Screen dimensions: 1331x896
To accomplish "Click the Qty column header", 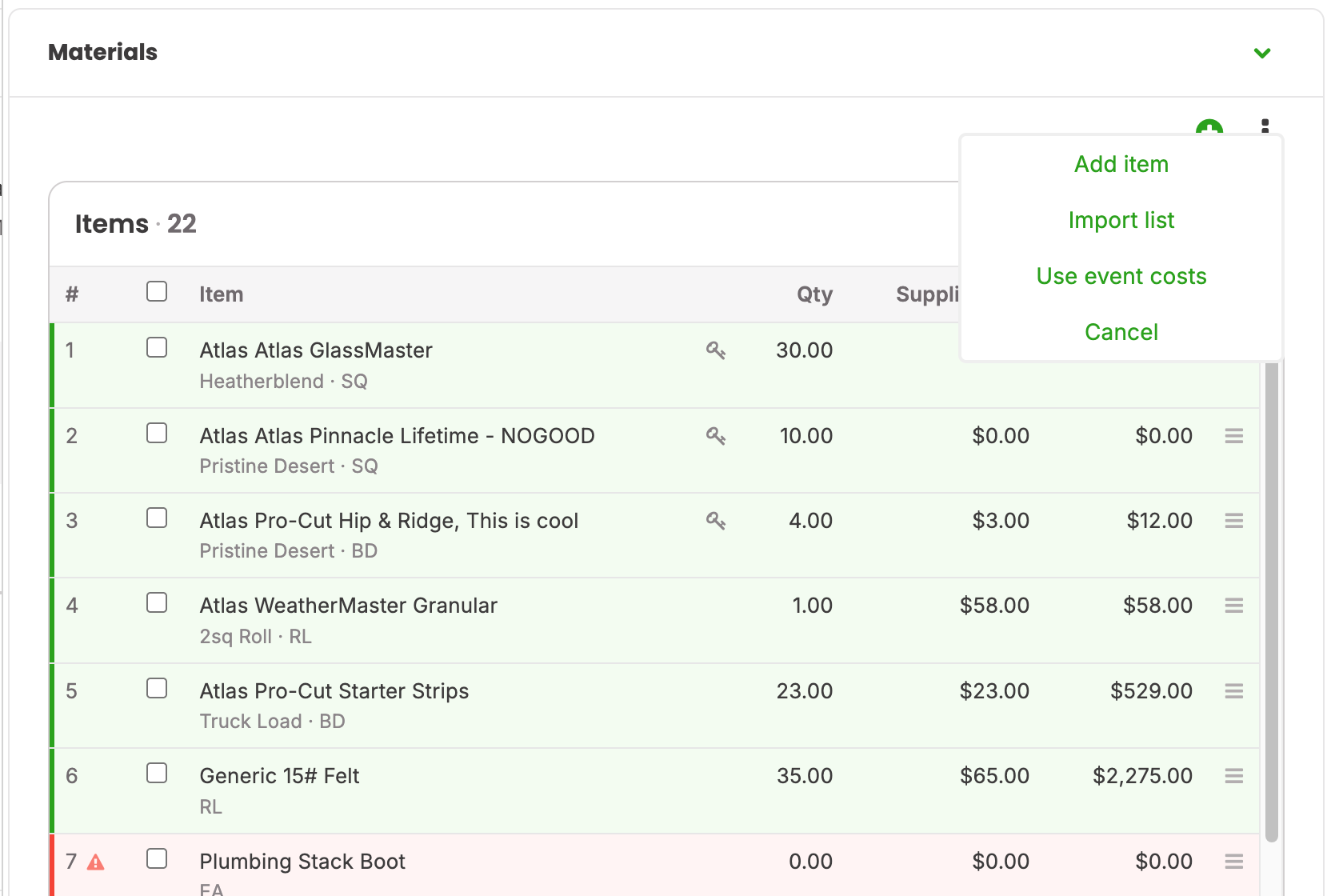I will coord(815,294).
